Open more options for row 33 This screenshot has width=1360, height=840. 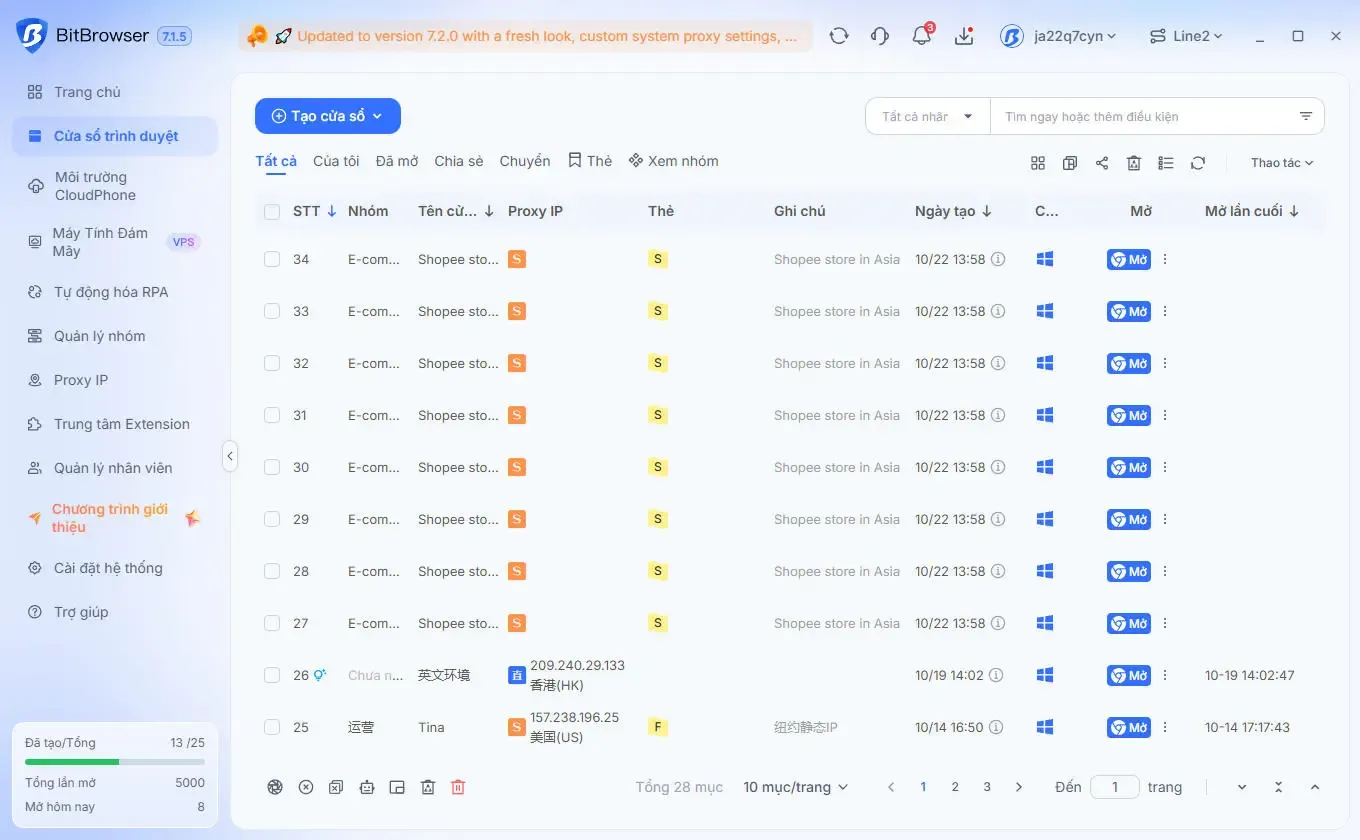(x=1165, y=311)
